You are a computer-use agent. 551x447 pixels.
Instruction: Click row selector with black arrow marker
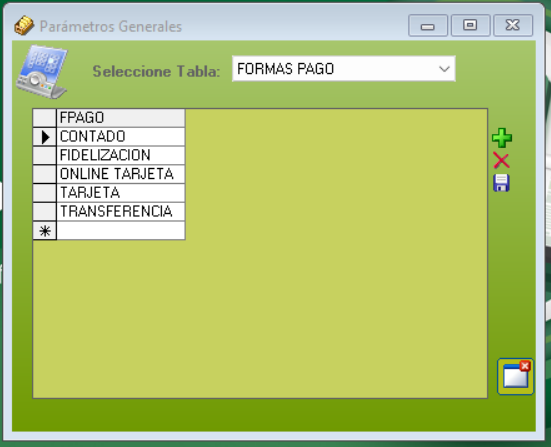(45, 137)
